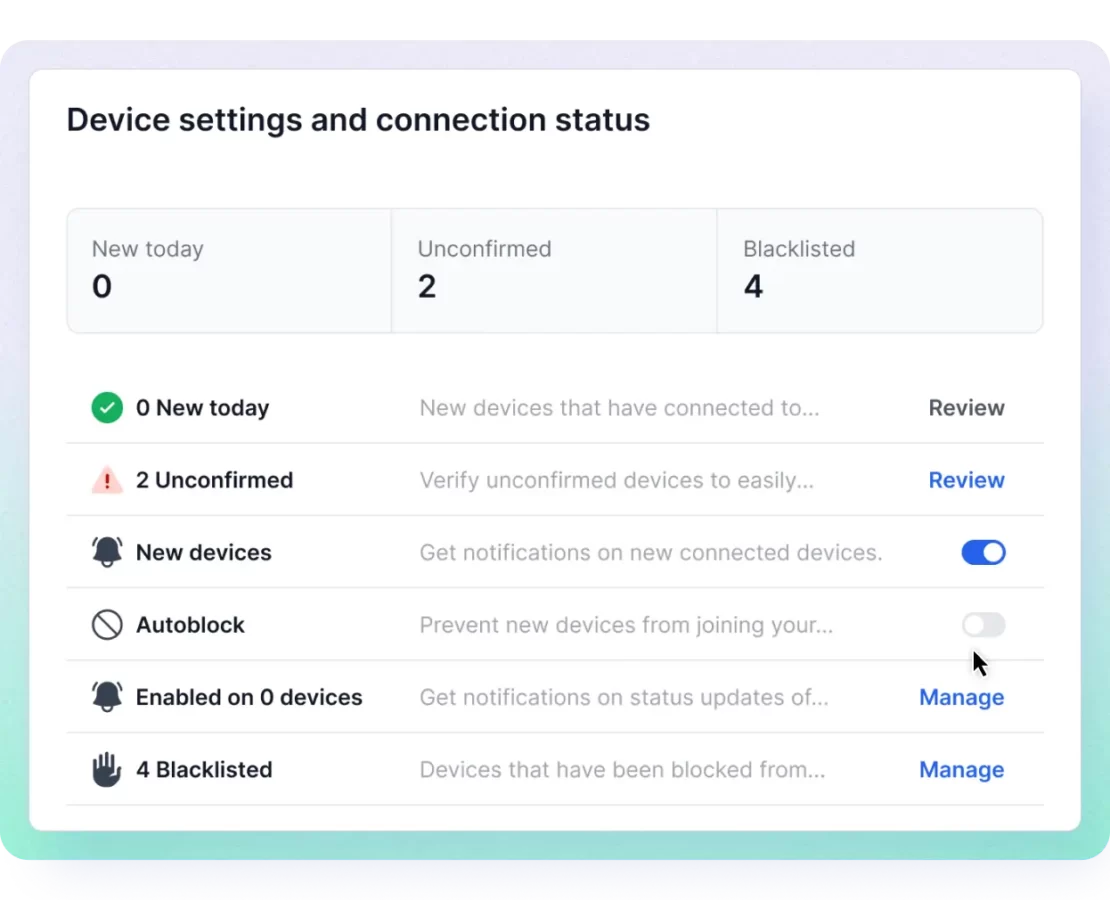The height and width of the screenshot is (900, 1110).
Task: Click the bell icon beside Enabled on 0 devices
Action: click(x=107, y=697)
